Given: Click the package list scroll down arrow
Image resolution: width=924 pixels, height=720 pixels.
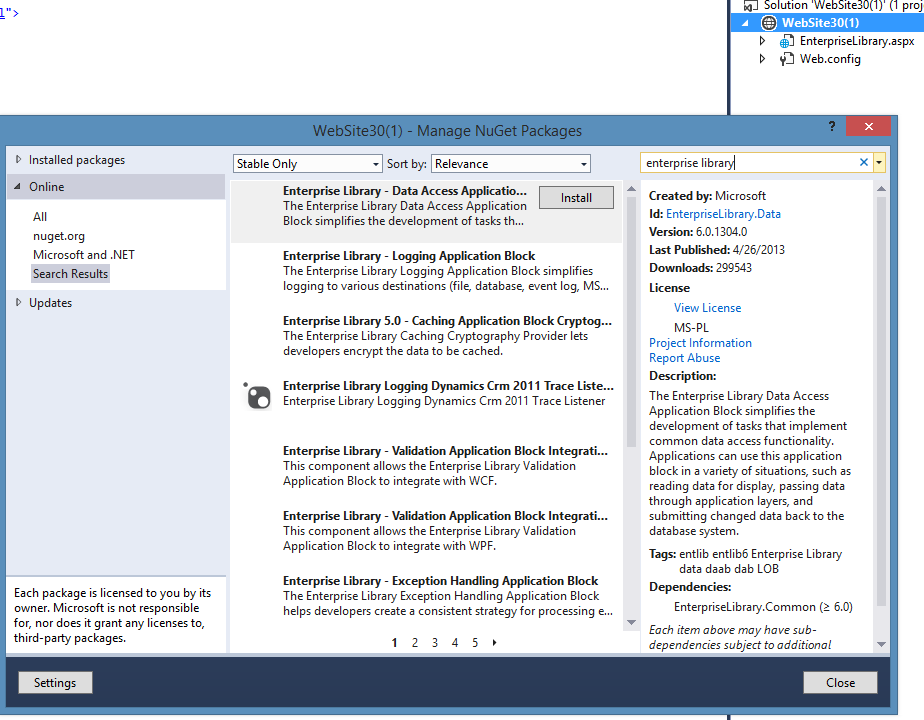Looking at the screenshot, I should [631, 622].
